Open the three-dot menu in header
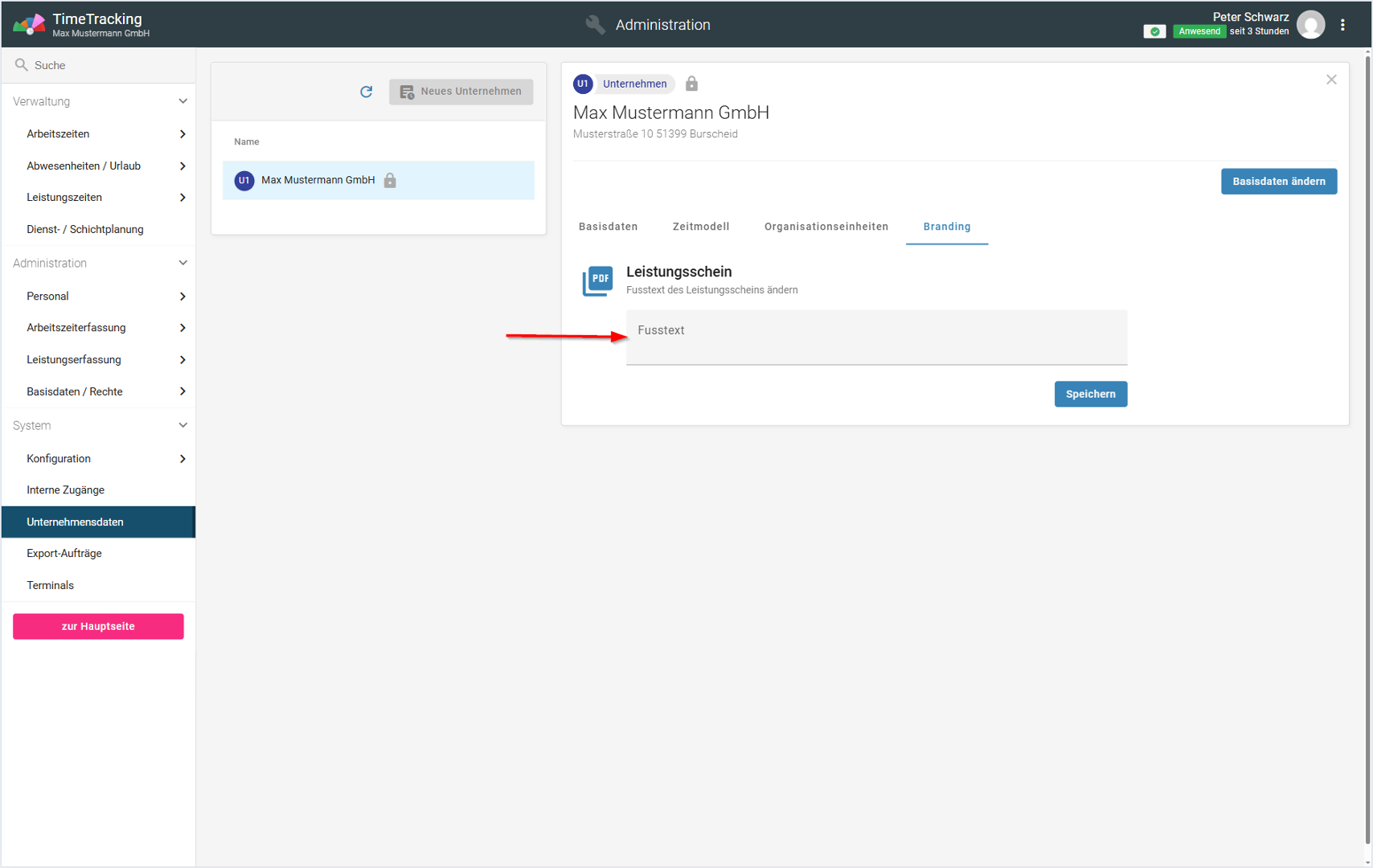 pos(1342,25)
